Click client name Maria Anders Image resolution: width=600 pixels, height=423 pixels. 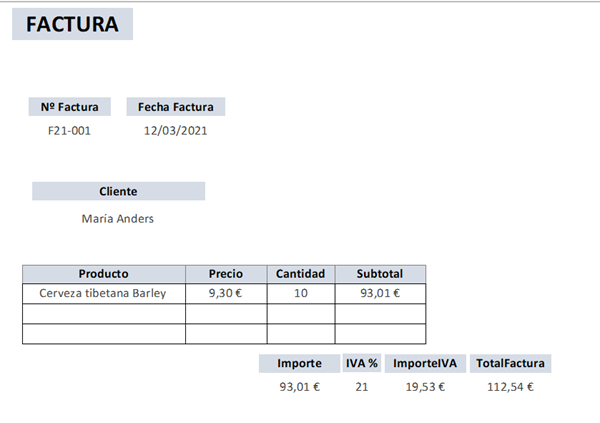pos(118,219)
